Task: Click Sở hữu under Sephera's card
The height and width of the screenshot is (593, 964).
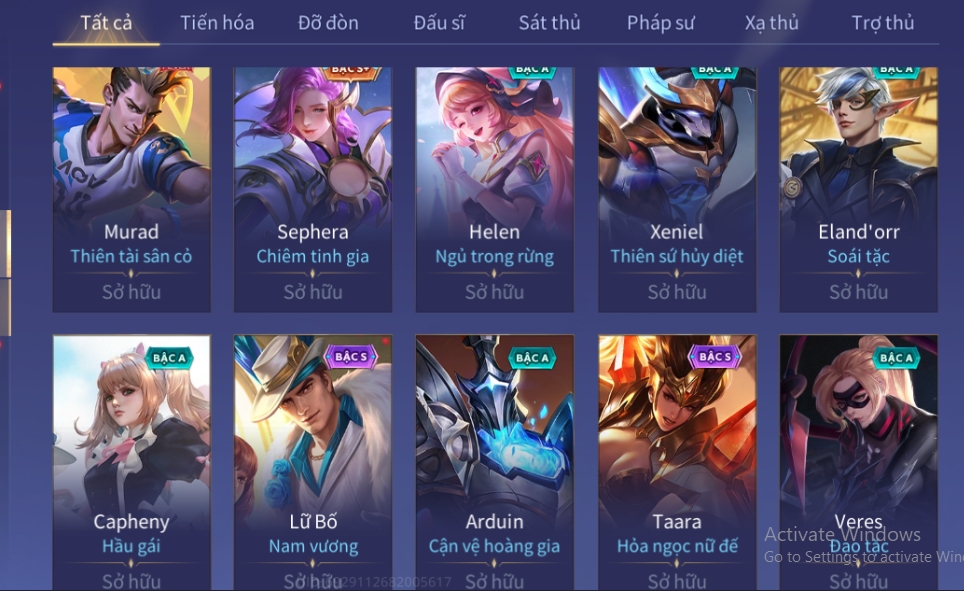Action: (313, 292)
